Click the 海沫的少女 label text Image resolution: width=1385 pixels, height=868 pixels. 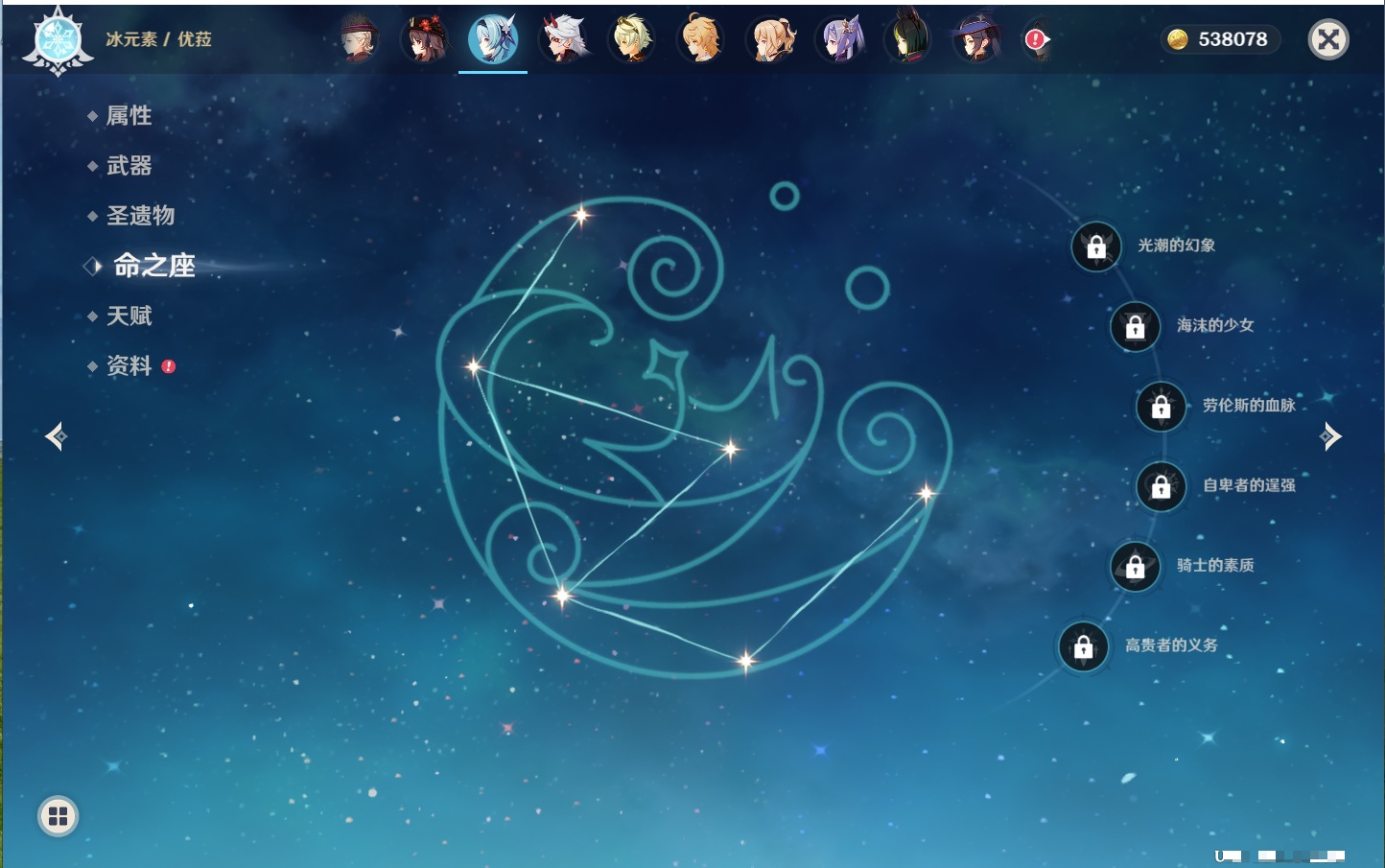1215,325
